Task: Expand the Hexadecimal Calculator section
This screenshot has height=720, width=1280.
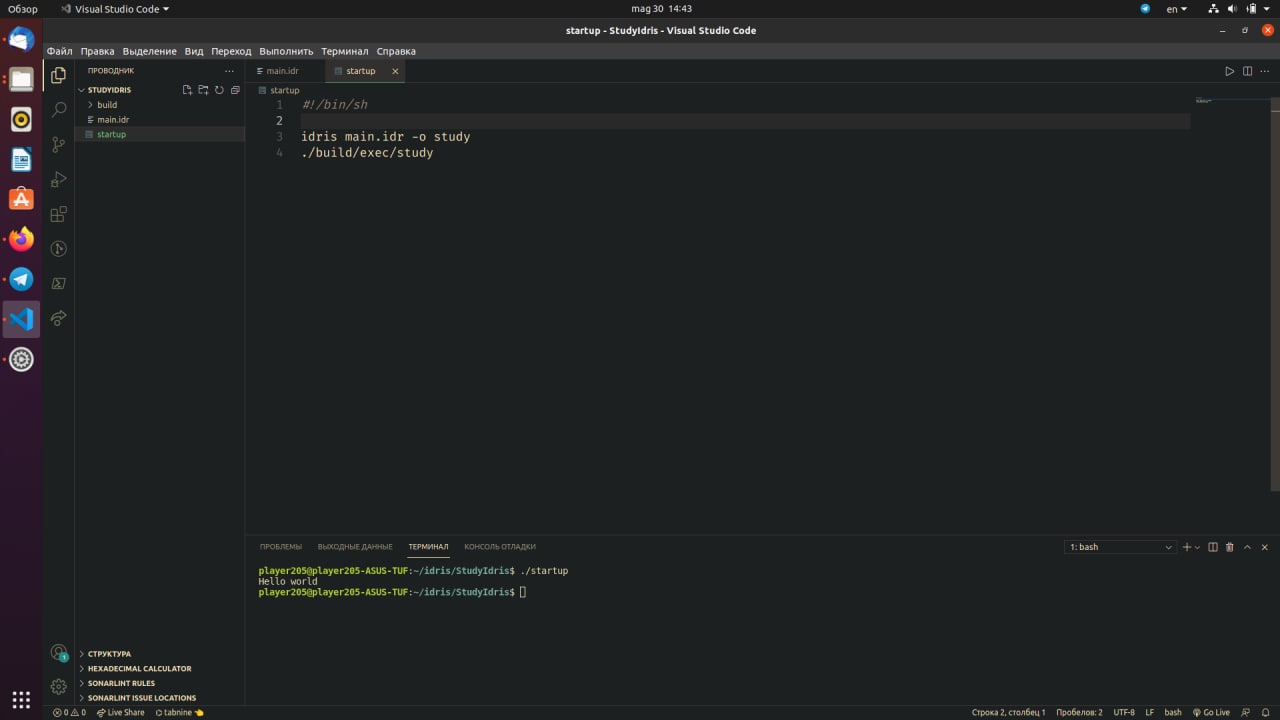Action: 139,668
